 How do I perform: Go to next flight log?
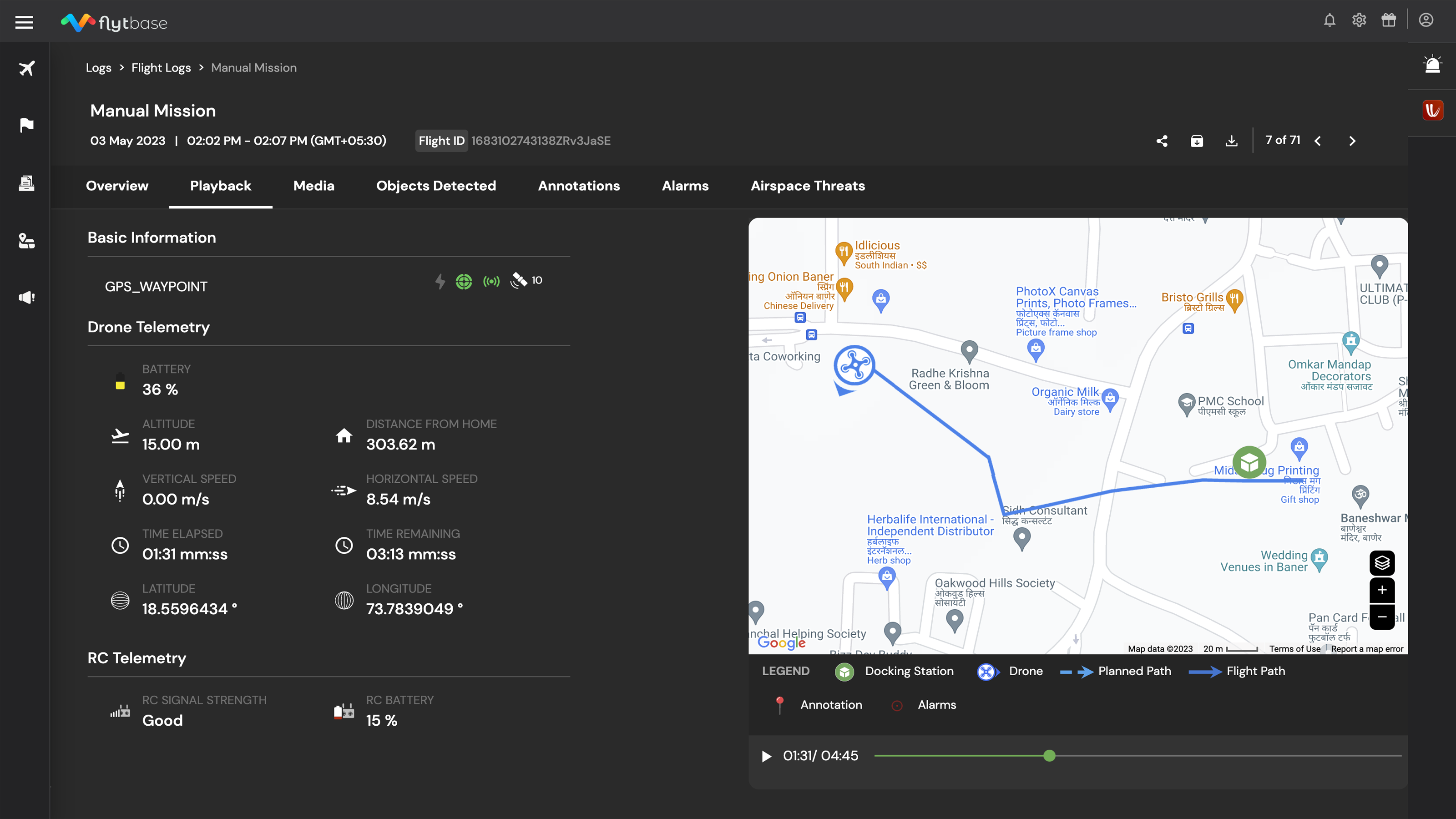[1352, 142]
